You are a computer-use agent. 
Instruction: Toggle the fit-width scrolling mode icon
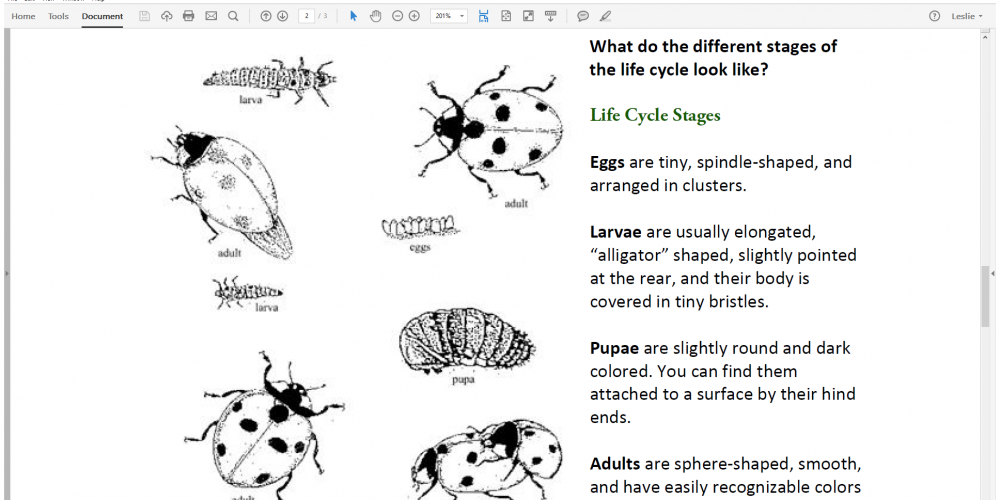484,16
